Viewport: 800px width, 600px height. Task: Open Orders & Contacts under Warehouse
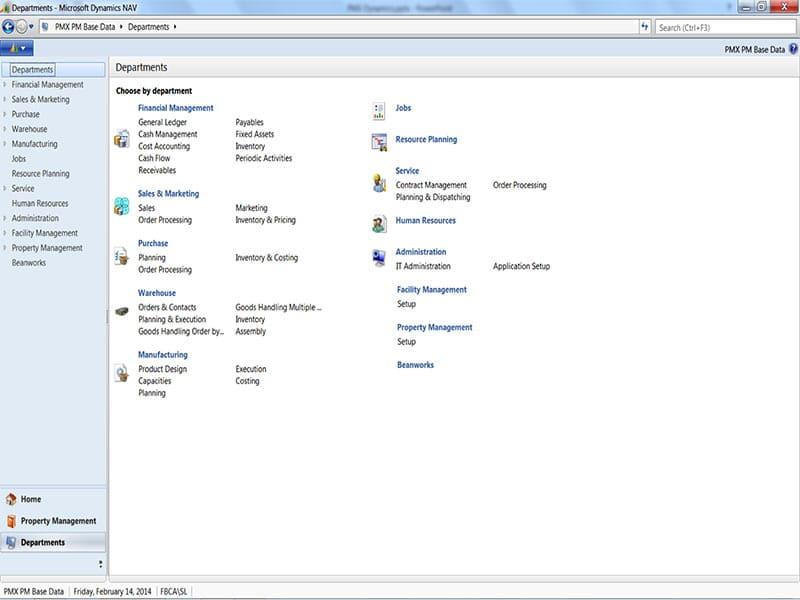pos(167,307)
